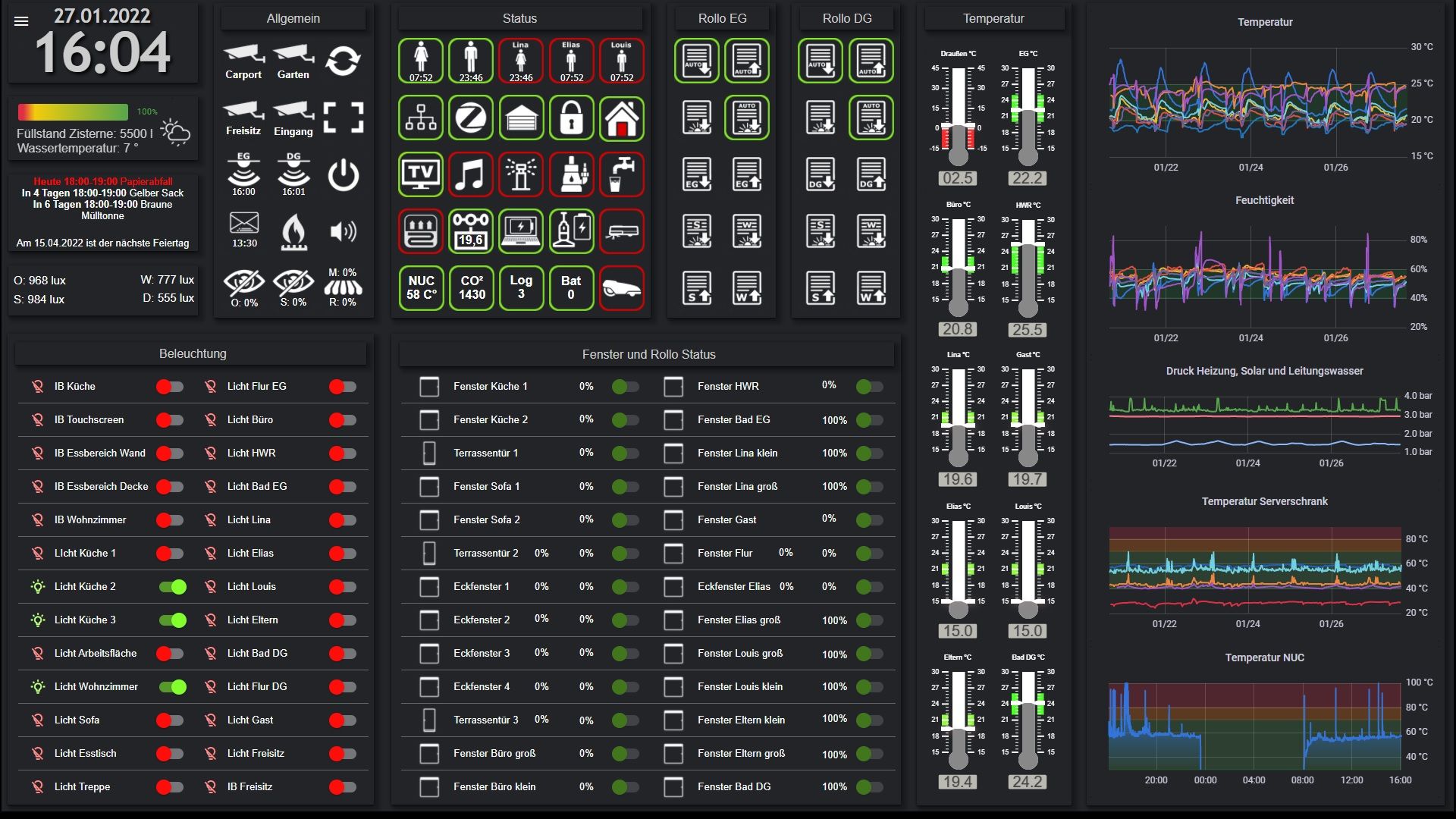Screen dimensions: 1456x819
Task: Open the music note status tile
Action: point(470,174)
